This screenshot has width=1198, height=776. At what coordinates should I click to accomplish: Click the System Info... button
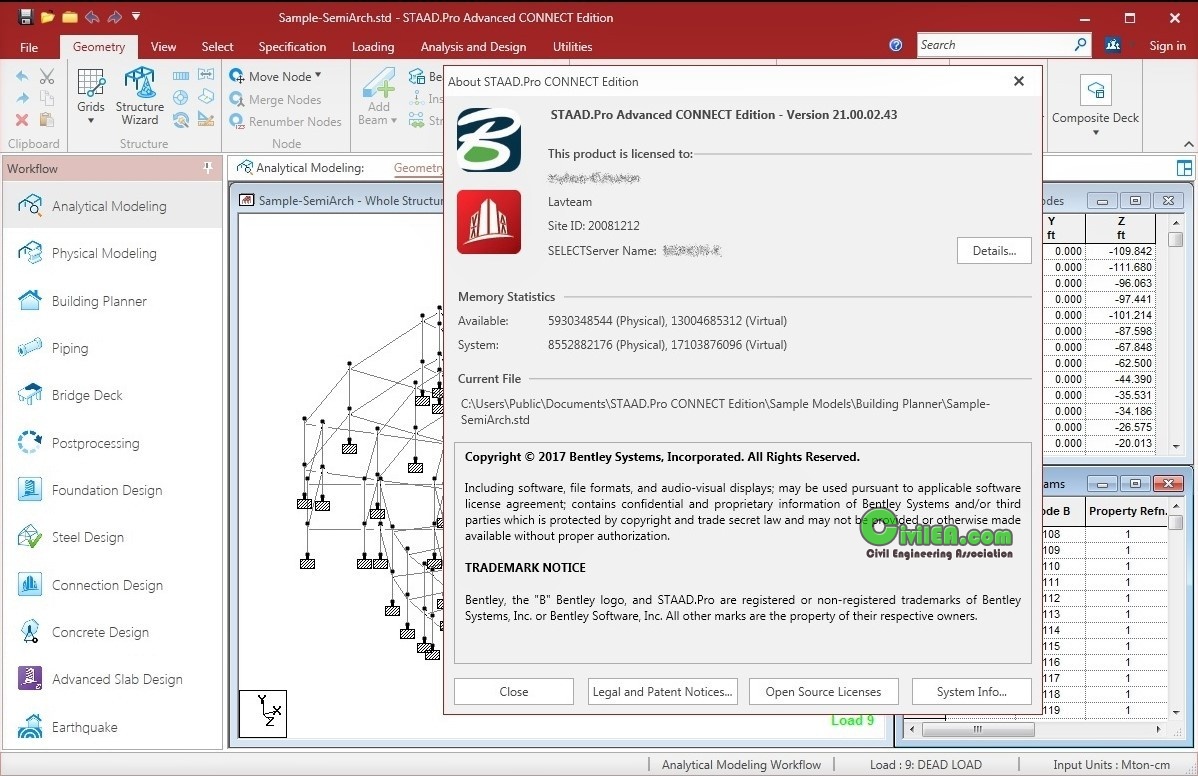pos(971,691)
